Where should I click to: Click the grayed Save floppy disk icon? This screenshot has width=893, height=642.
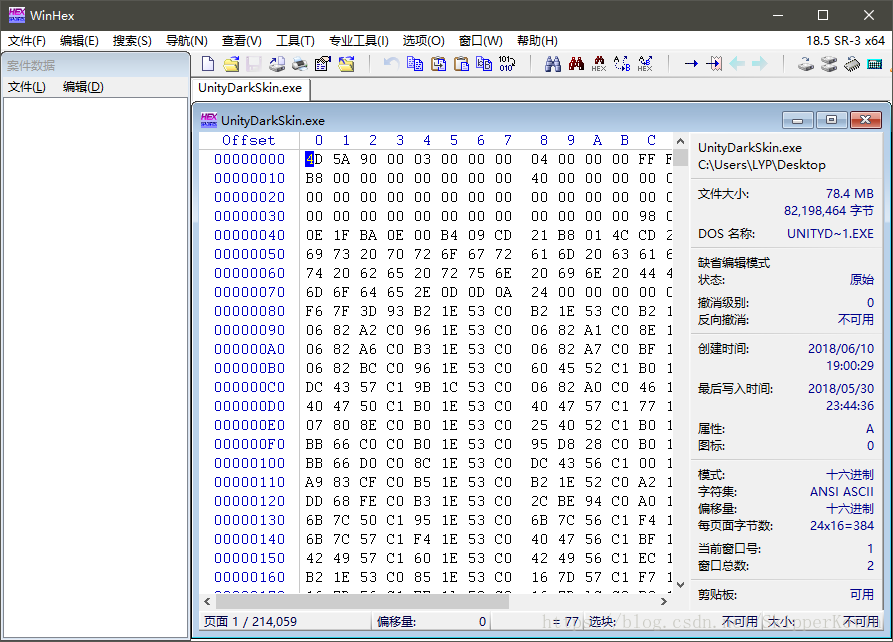253,63
